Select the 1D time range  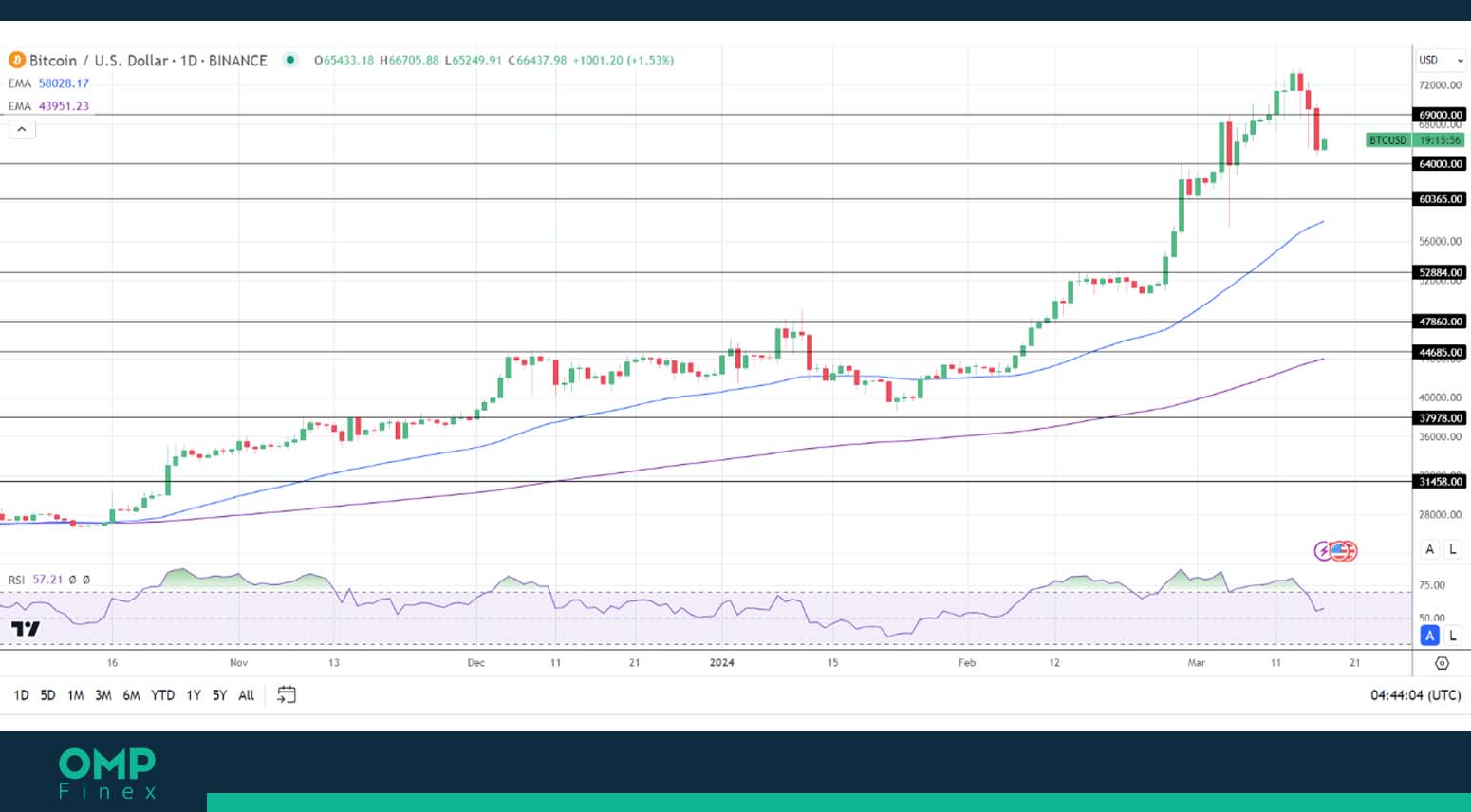click(21, 695)
